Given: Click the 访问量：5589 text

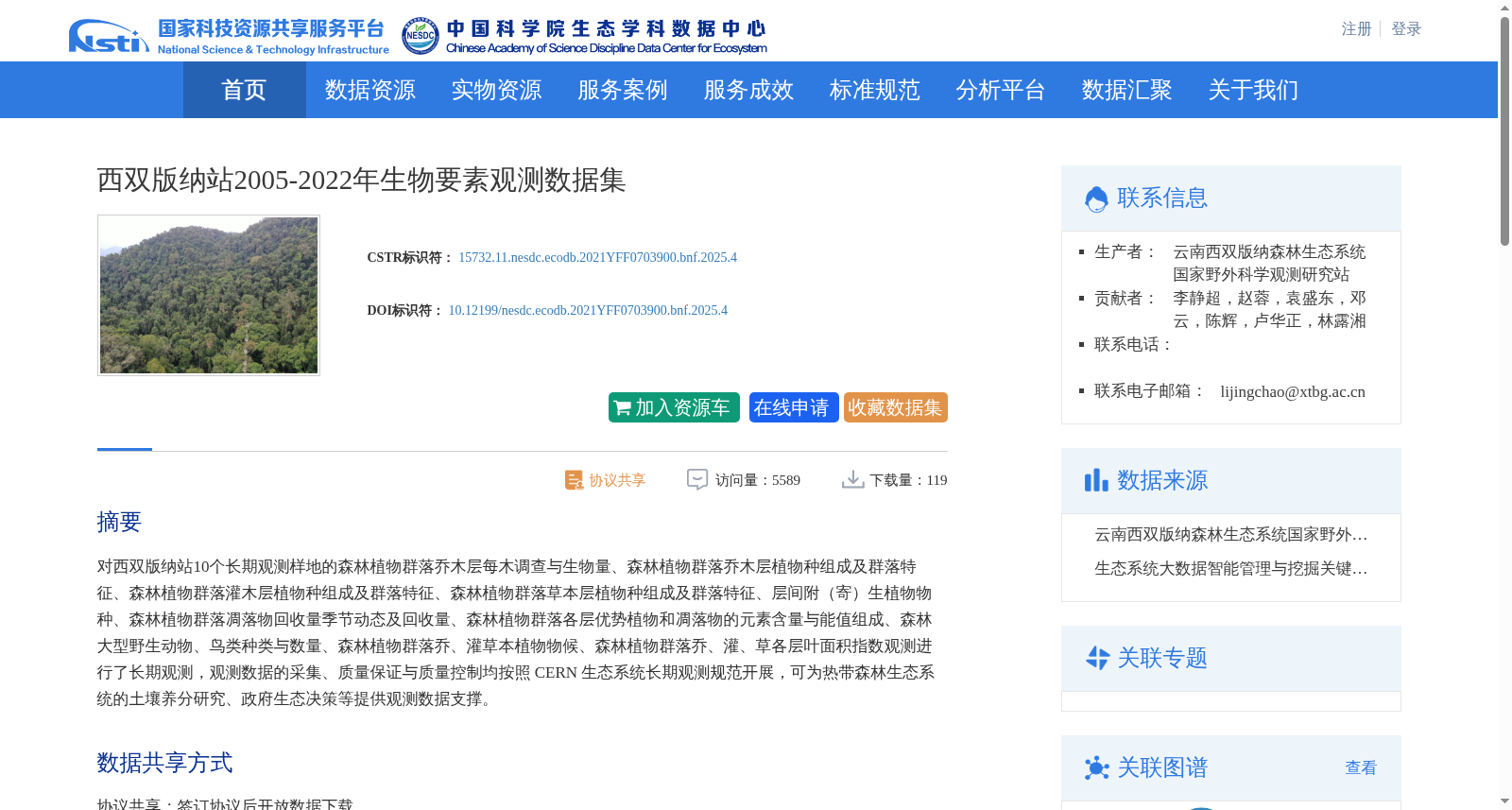Looking at the screenshot, I should click(758, 480).
